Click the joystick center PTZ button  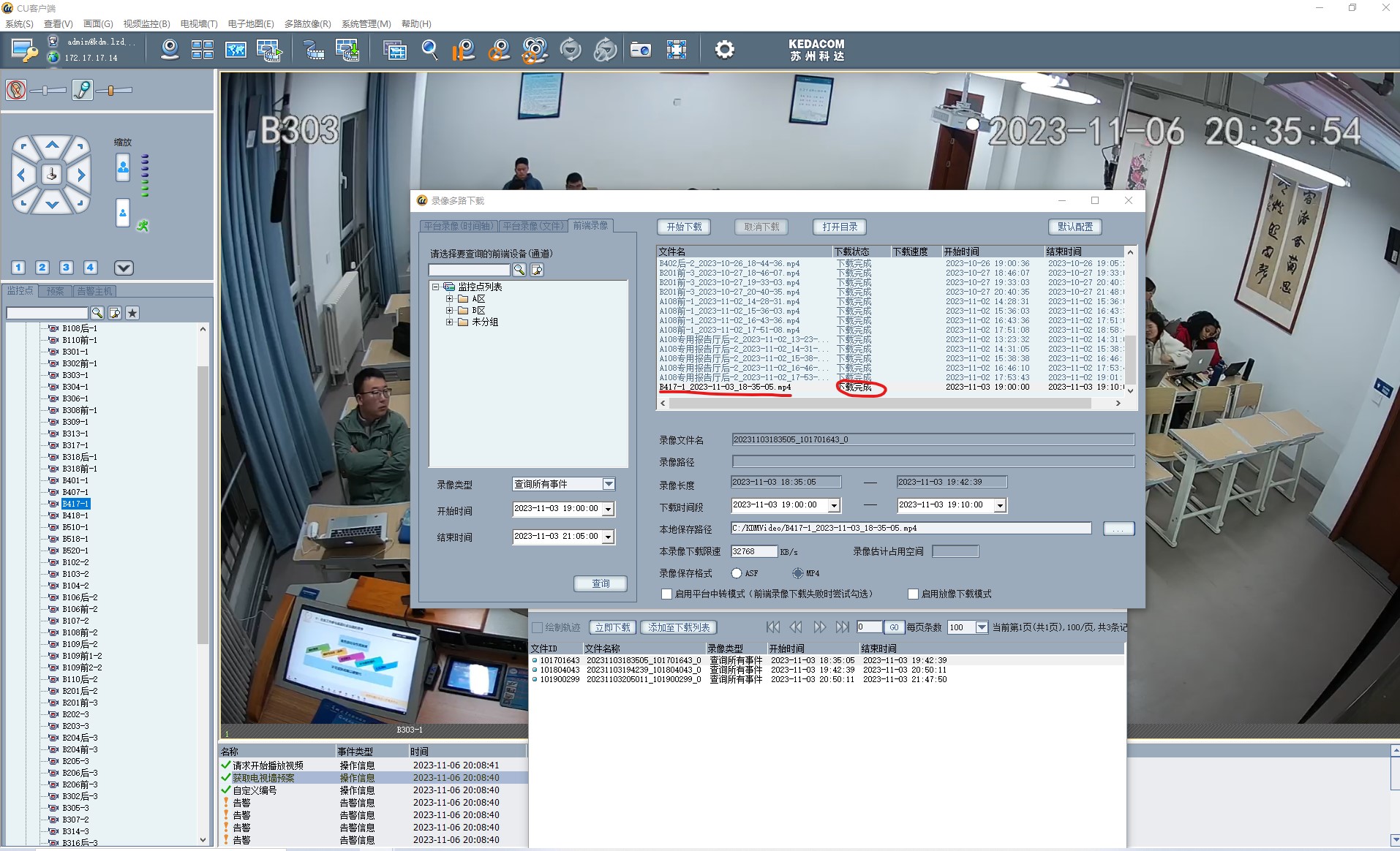[51, 175]
